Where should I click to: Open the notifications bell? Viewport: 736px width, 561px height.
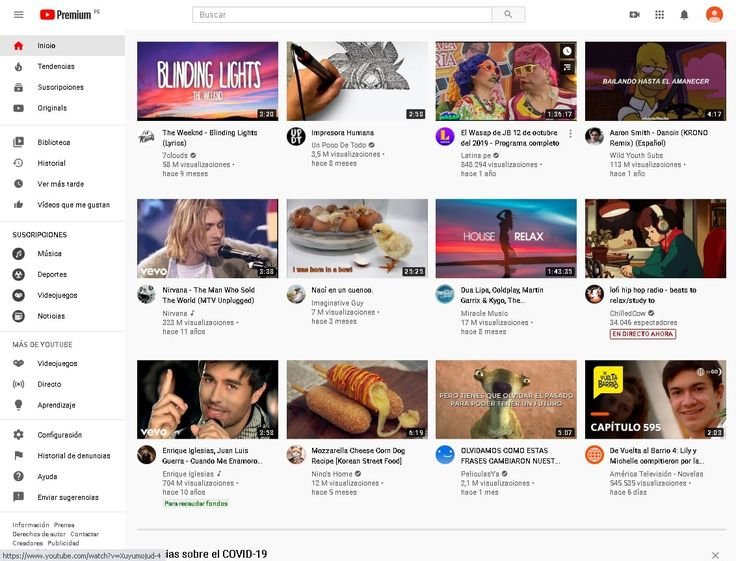[x=684, y=15]
